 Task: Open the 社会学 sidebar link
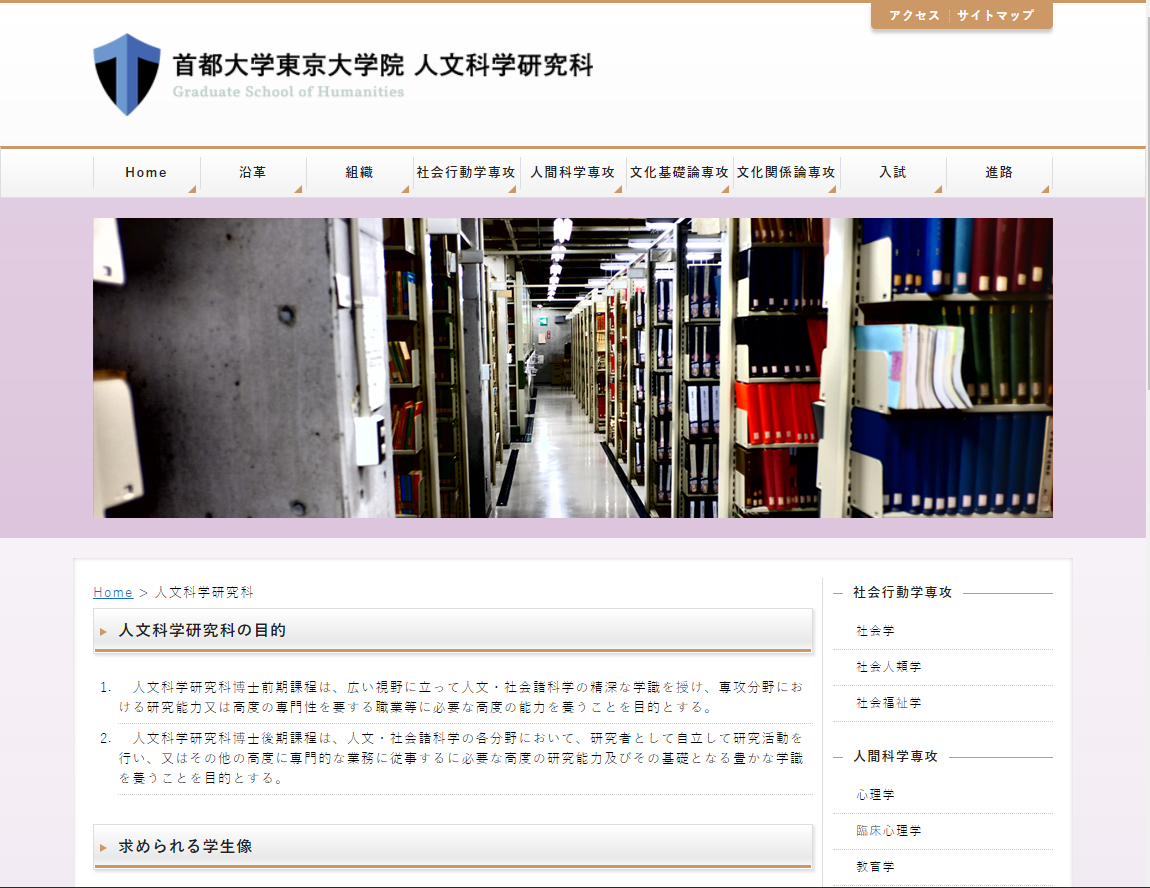[x=875, y=631]
